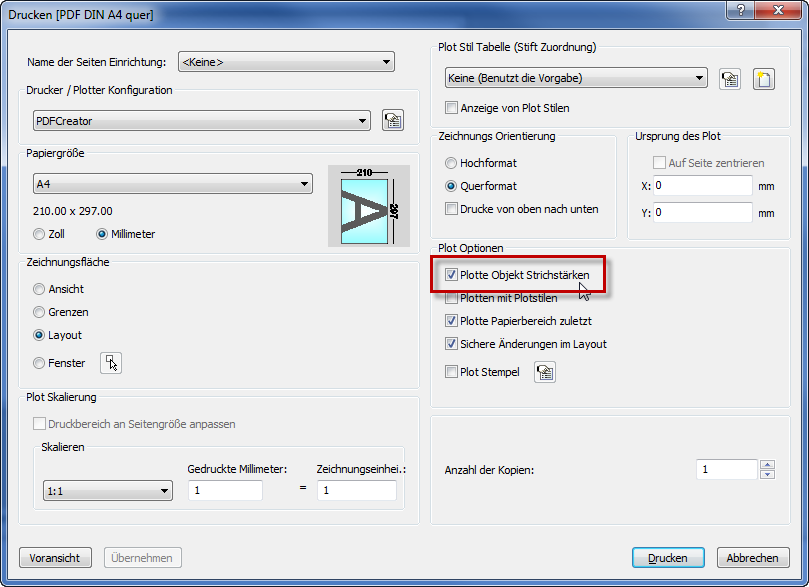Open the 1:1 scale dropdown

(x=107, y=491)
